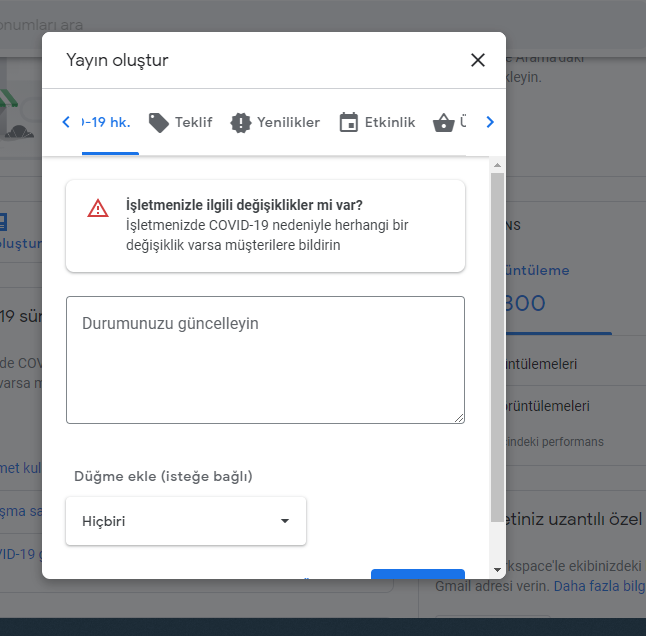Open the Daha fazla bilgi link

[x=599, y=586]
